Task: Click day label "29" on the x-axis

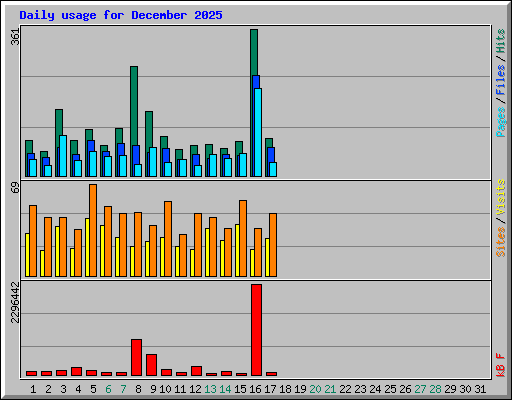Action: tap(450, 389)
